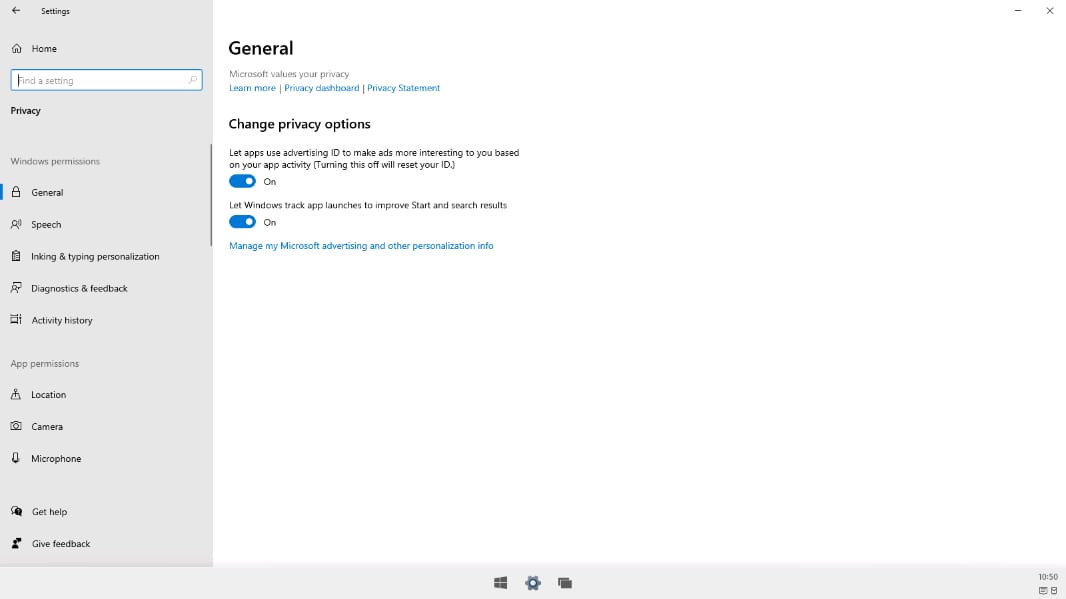Minimize the Settings window
This screenshot has height=599, width=1066.
(x=1018, y=11)
